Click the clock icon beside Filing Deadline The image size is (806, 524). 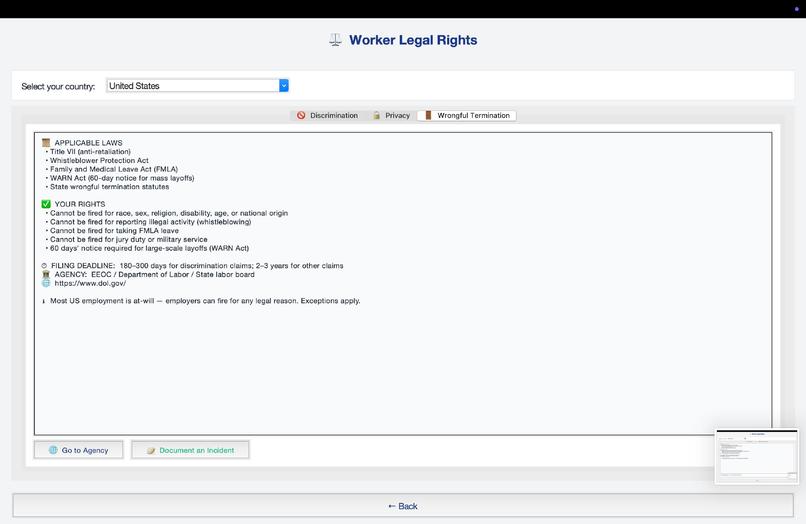tap(44, 266)
